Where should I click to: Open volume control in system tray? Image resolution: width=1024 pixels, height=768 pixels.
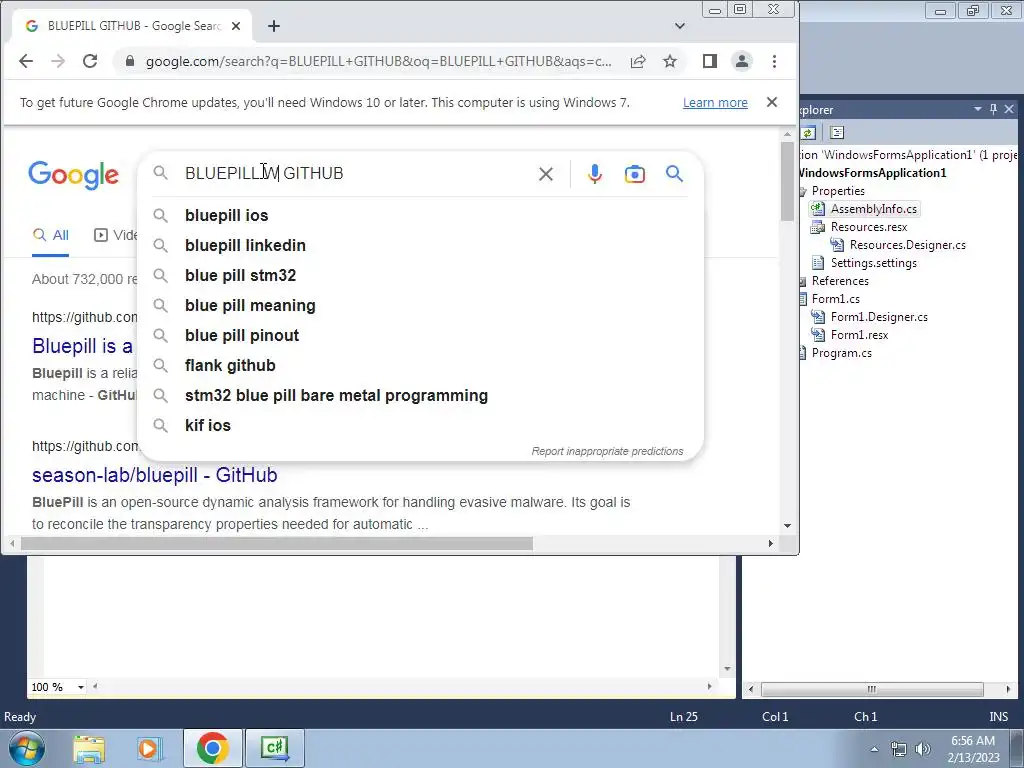tap(922, 749)
